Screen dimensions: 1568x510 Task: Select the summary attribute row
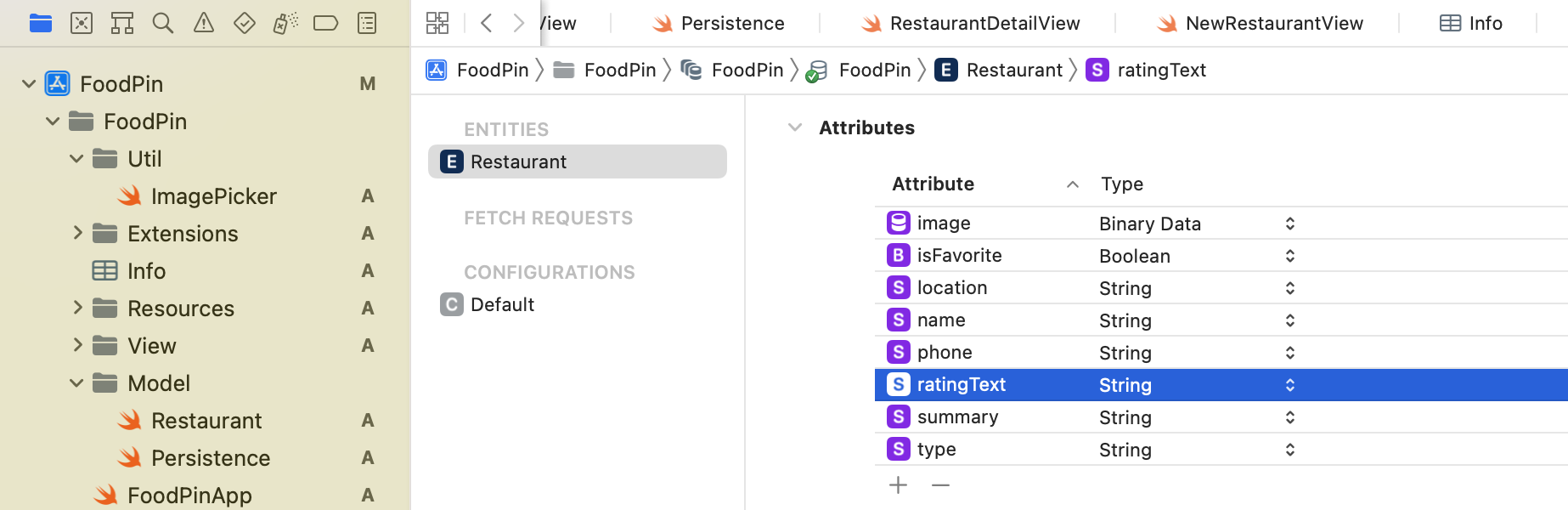coord(1221,417)
